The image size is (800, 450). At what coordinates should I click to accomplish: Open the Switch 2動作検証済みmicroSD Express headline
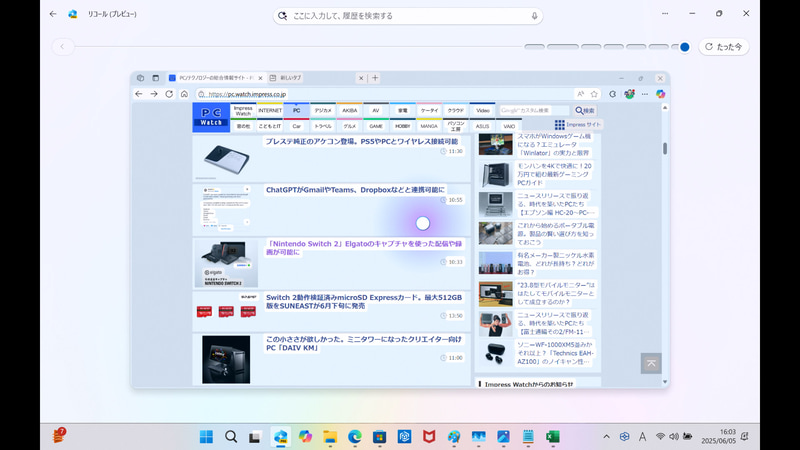tap(364, 302)
